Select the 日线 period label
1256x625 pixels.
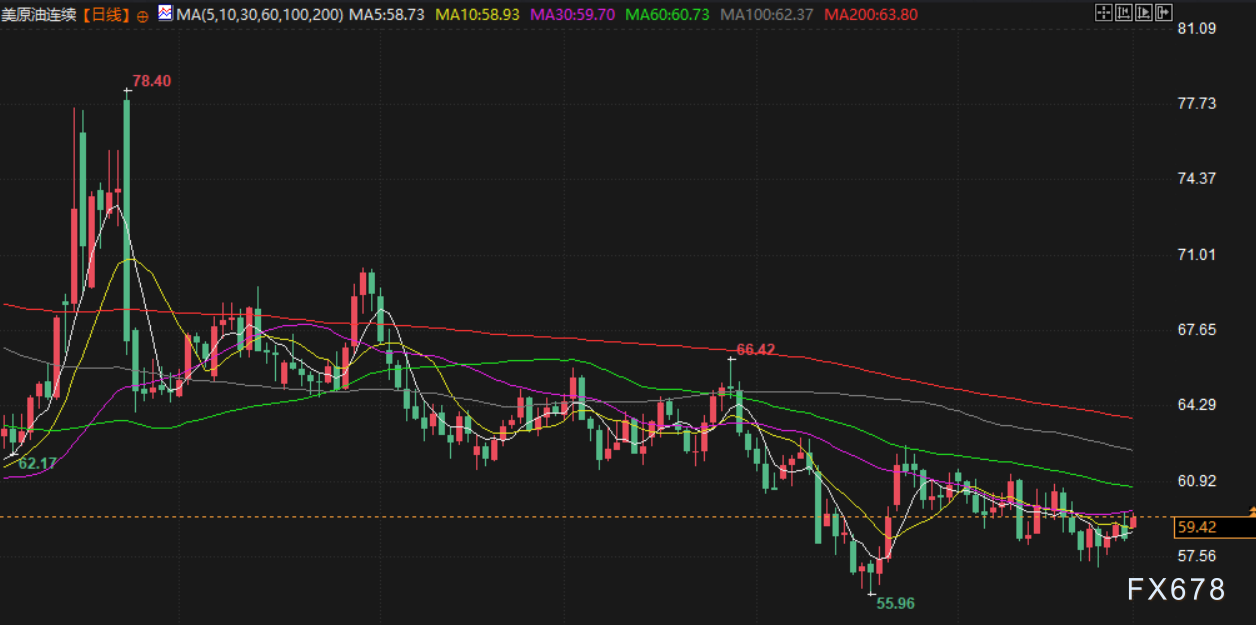pos(107,15)
